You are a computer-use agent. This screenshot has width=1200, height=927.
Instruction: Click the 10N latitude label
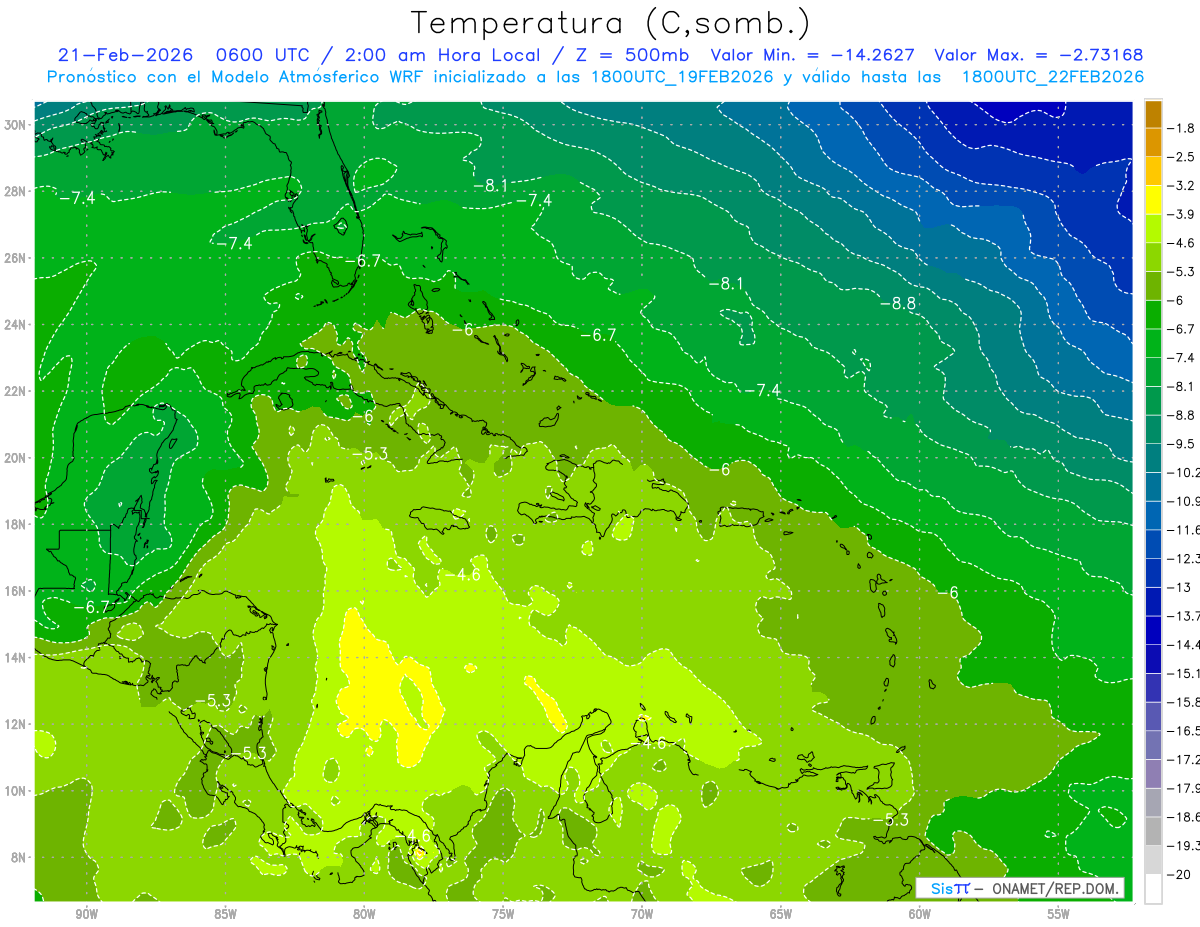pyautogui.click(x=16, y=791)
